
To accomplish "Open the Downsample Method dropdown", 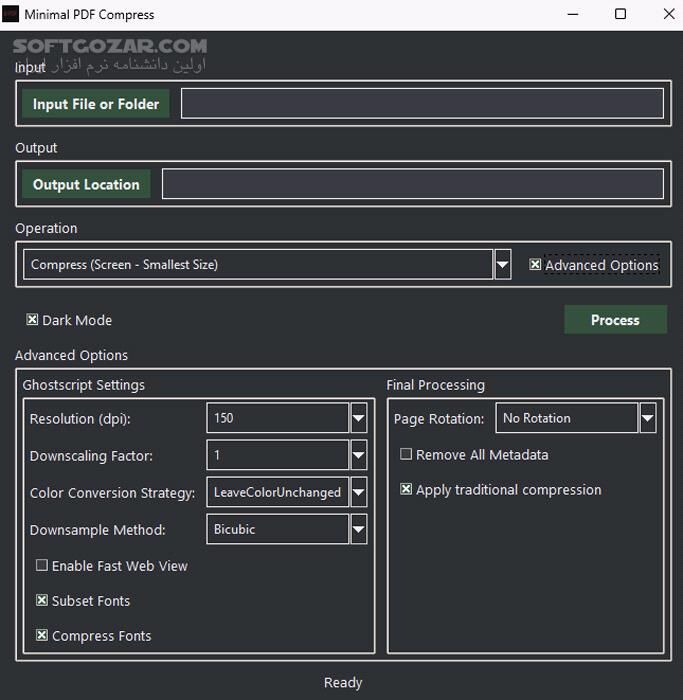I will coord(359,529).
